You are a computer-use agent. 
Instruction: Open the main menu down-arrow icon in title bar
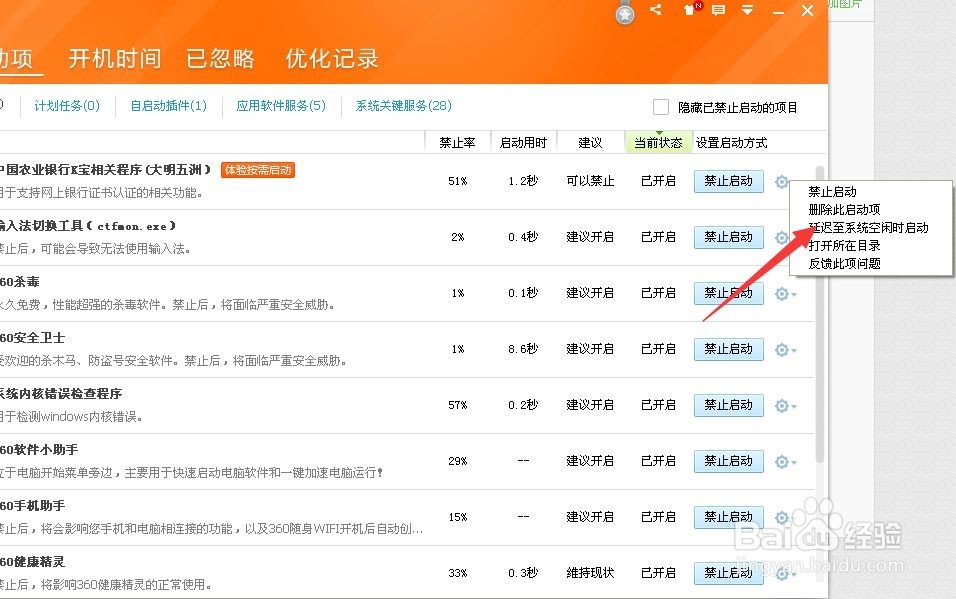(747, 10)
